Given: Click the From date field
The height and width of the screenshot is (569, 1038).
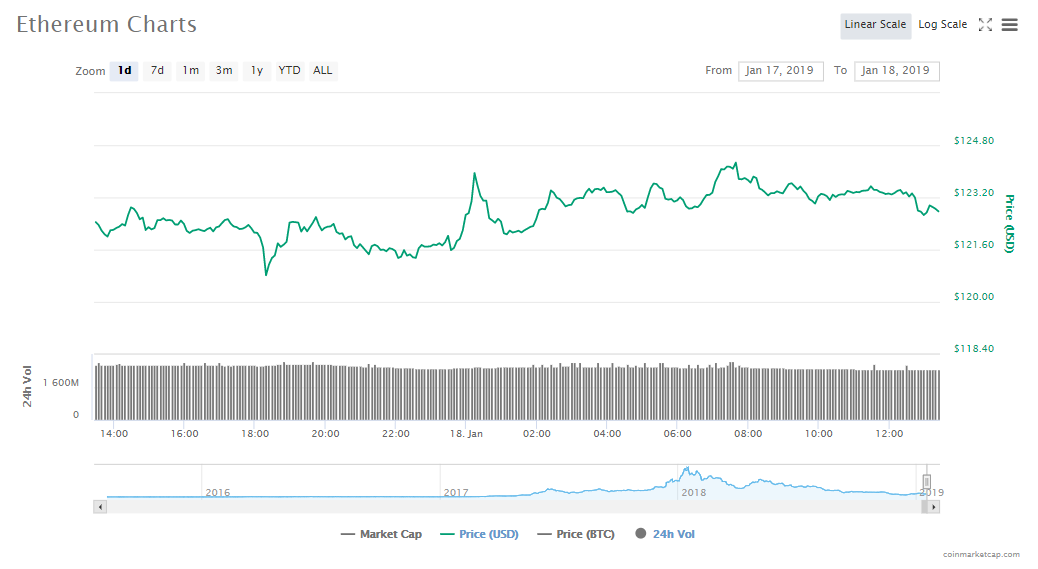Looking at the screenshot, I should (x=781, y=71).
